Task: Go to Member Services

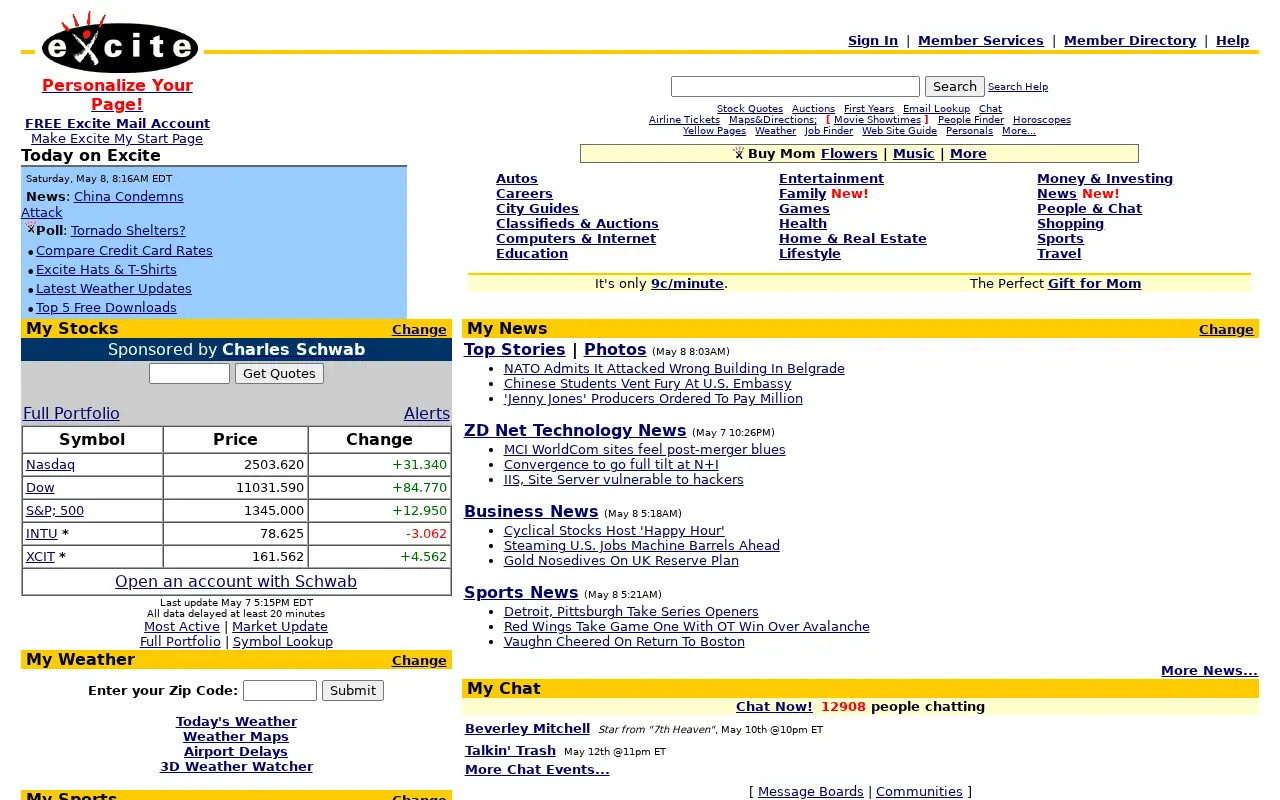Action: [981, 41]
